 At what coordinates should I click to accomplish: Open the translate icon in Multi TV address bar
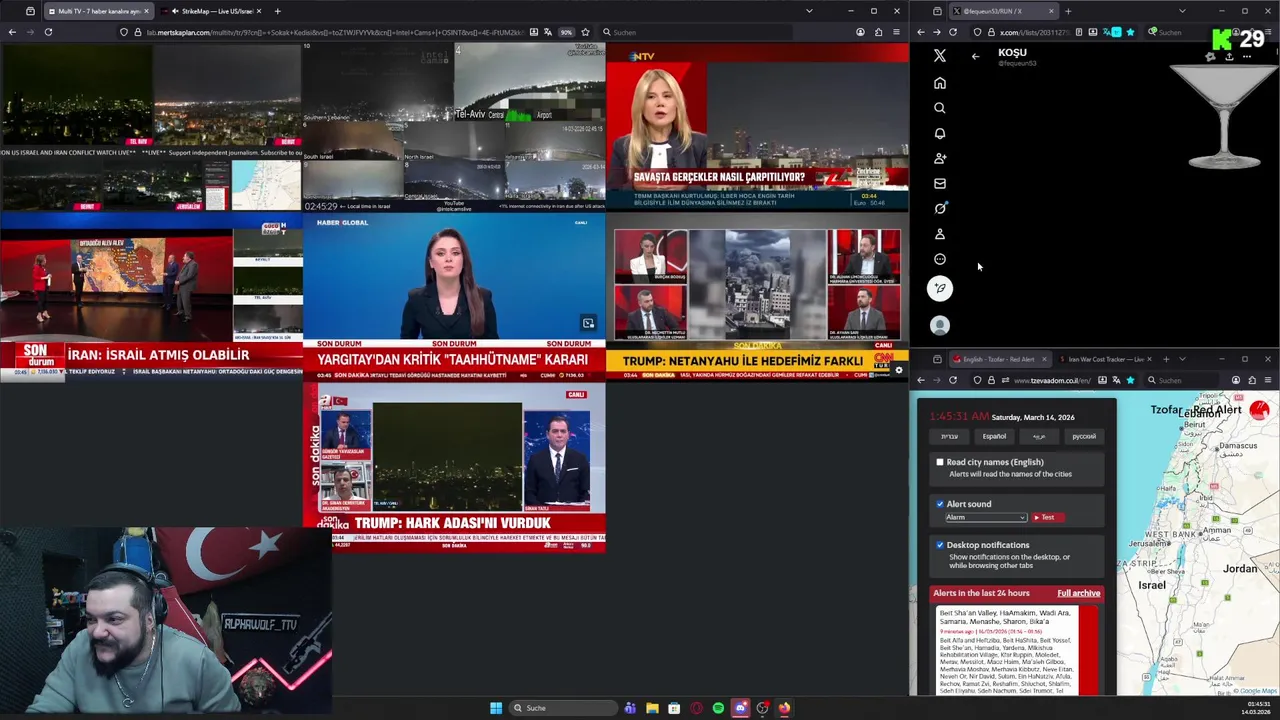click(548, 32)
